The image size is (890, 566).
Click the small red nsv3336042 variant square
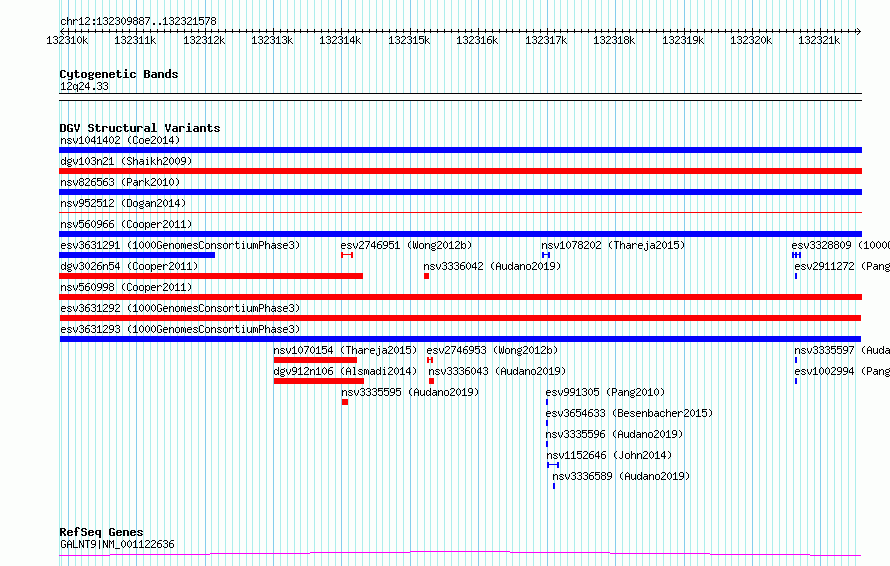click(426, 276)
